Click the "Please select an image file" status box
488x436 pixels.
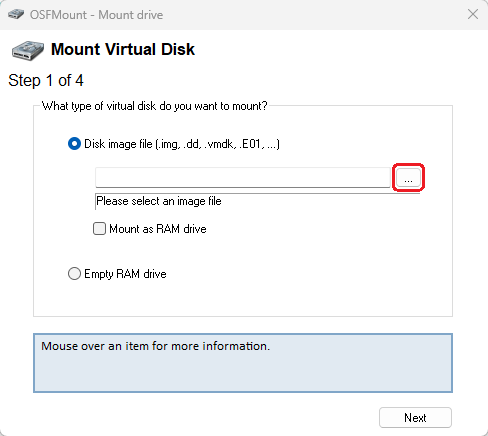(x=257, y=201)
